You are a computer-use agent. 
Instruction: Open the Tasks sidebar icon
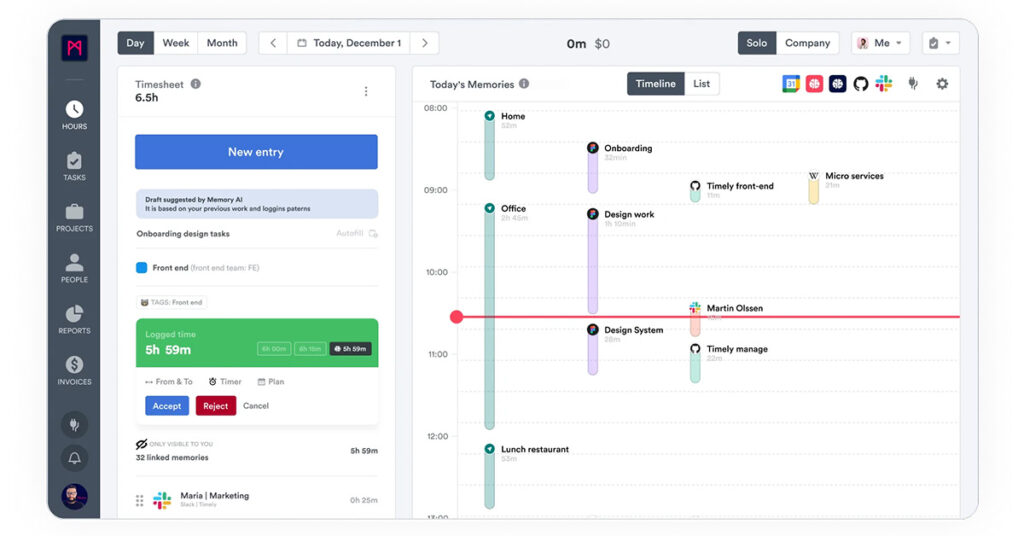tap(74, 165)
